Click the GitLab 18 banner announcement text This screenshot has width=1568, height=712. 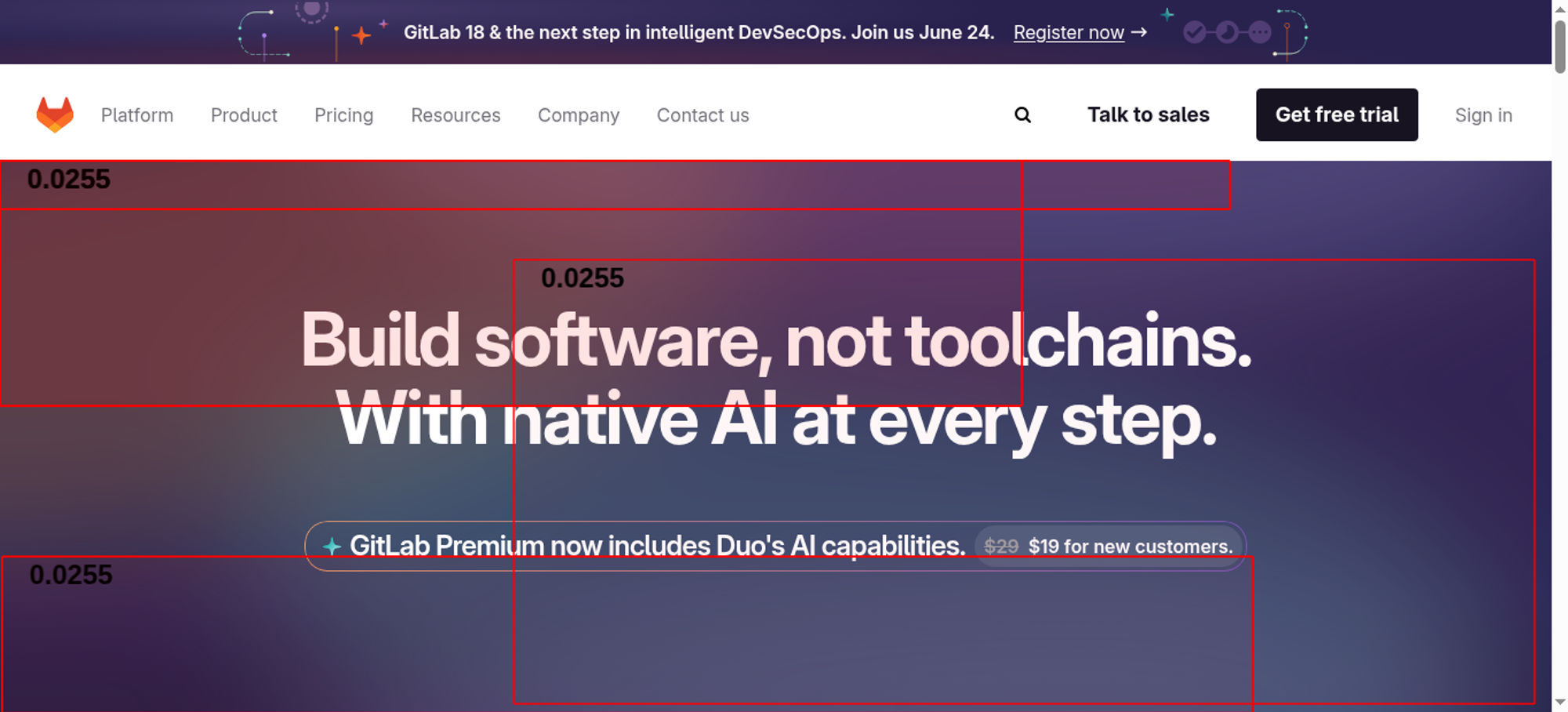(x=699, y=32)
